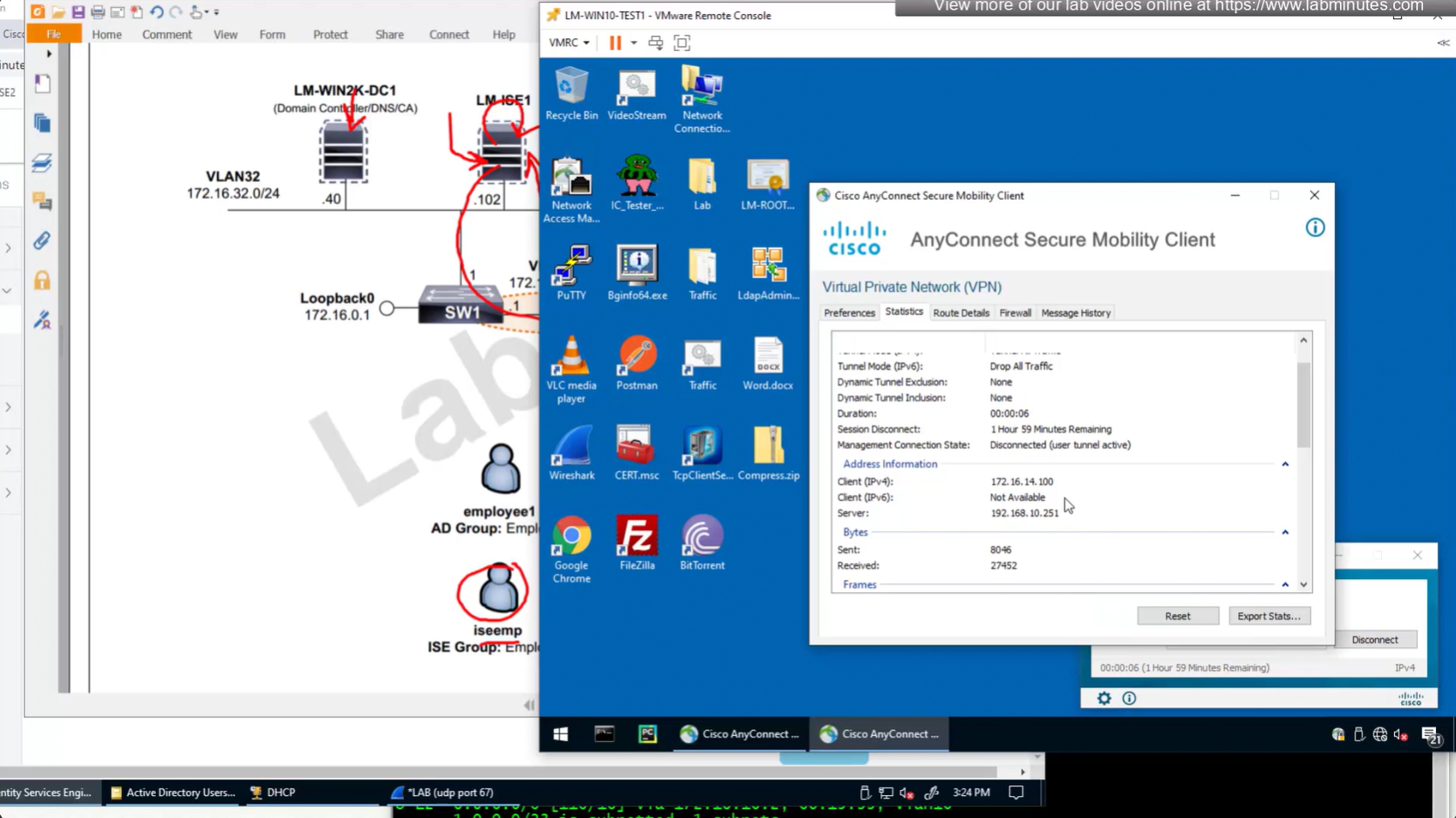The height and width of the screenshot is (818, 1456).
Task: Collapse the Address Information section
Action: pos(1285,465)
